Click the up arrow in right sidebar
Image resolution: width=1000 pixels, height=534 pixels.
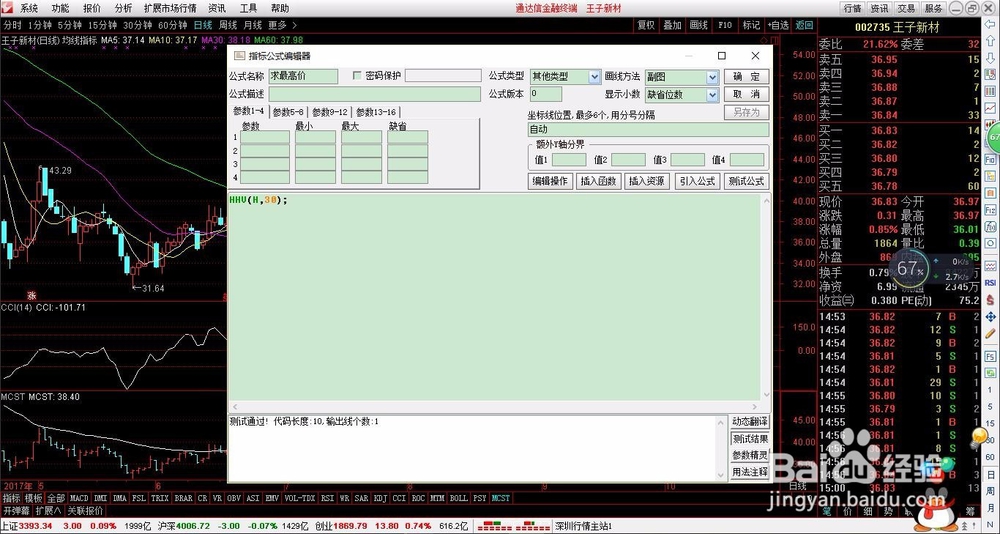(x=990, y=40)
